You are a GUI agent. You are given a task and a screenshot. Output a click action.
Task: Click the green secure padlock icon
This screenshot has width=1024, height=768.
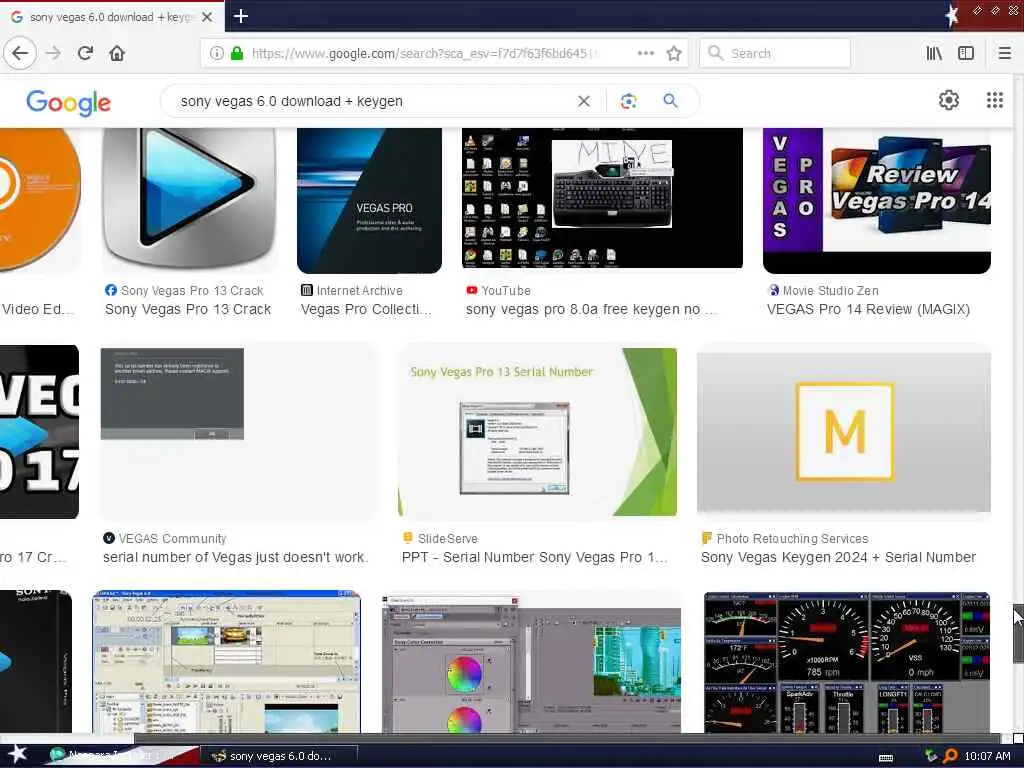click(237, 53)
